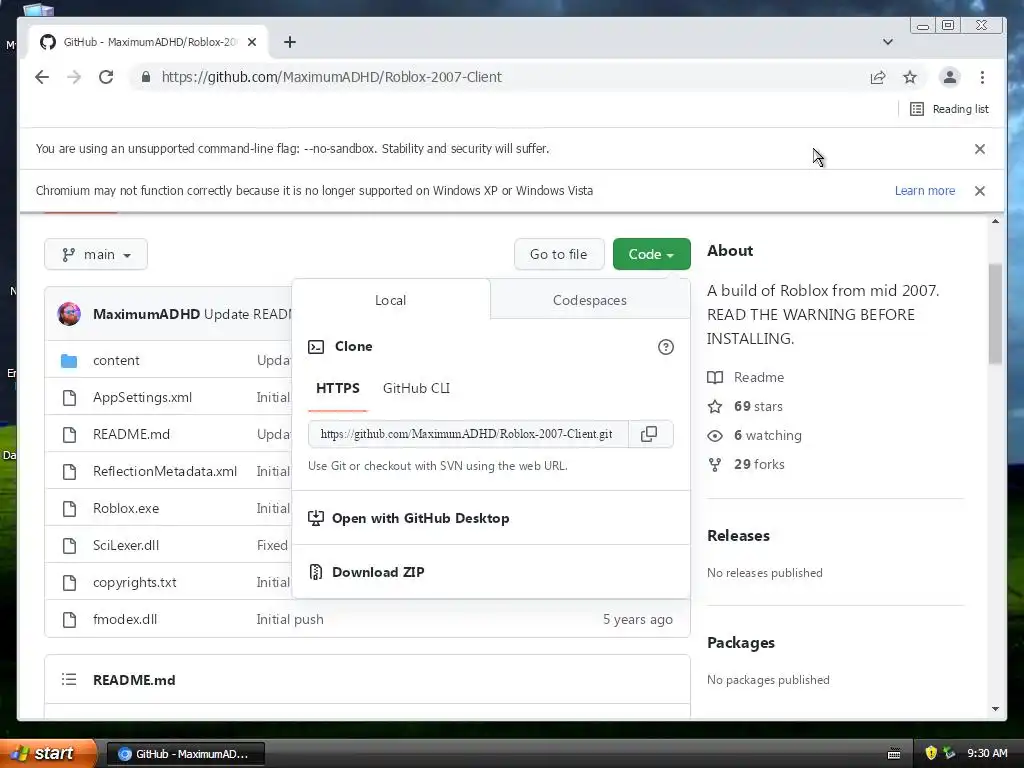Open SciLexer.dll file

(126, 545)
